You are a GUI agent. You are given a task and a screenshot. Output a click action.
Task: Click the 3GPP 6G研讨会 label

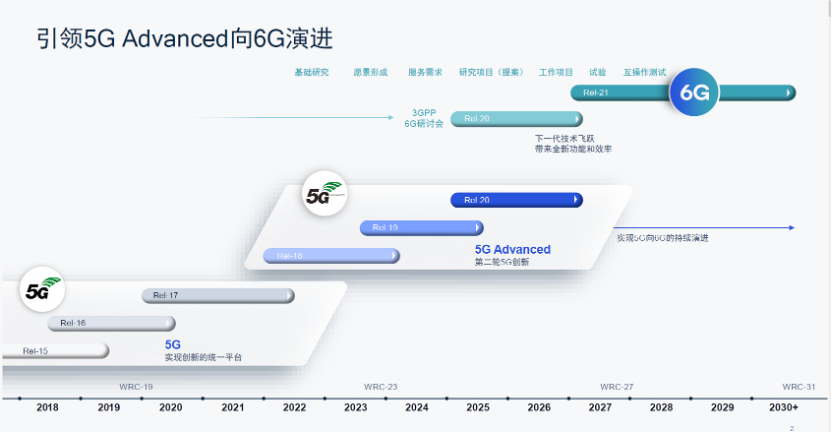[x=421, y=118]
